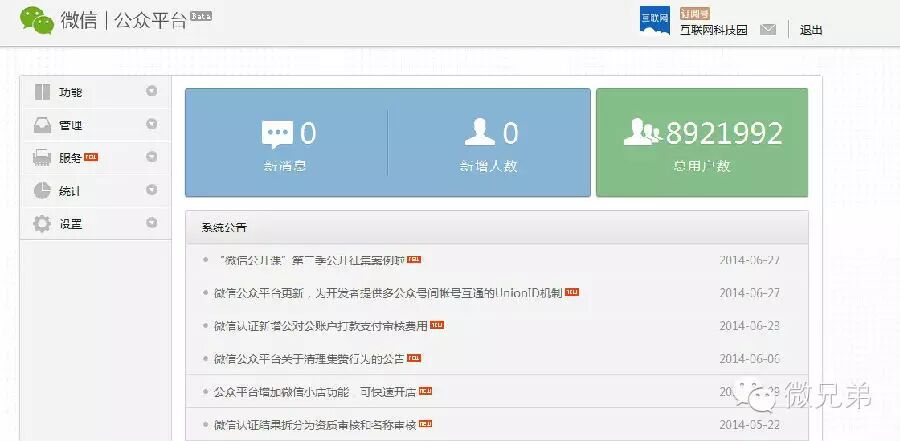Click the new badge beside UnionID announcement

click(x=572, y=292)
